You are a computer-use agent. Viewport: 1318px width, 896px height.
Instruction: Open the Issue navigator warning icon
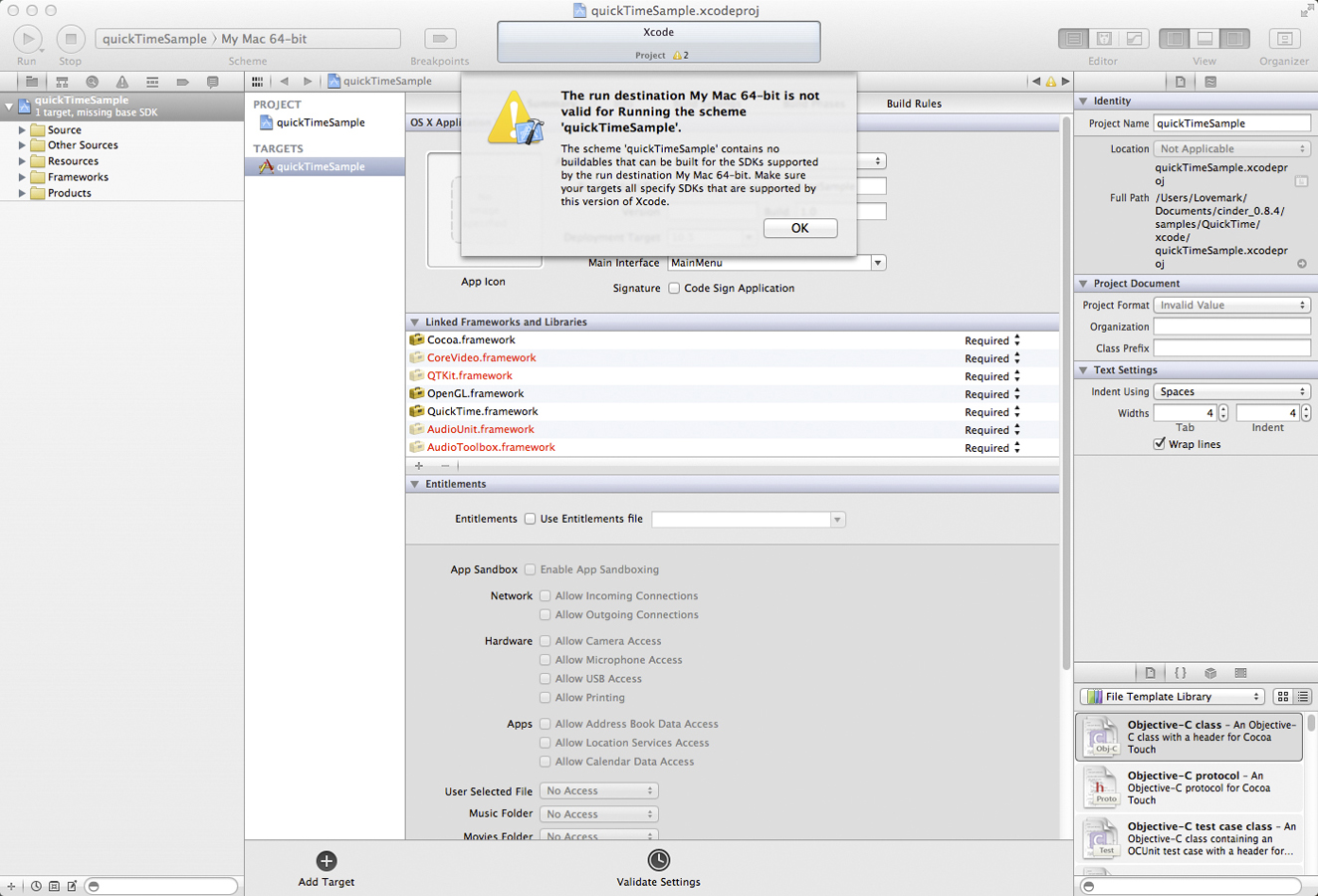pos(121,82)
